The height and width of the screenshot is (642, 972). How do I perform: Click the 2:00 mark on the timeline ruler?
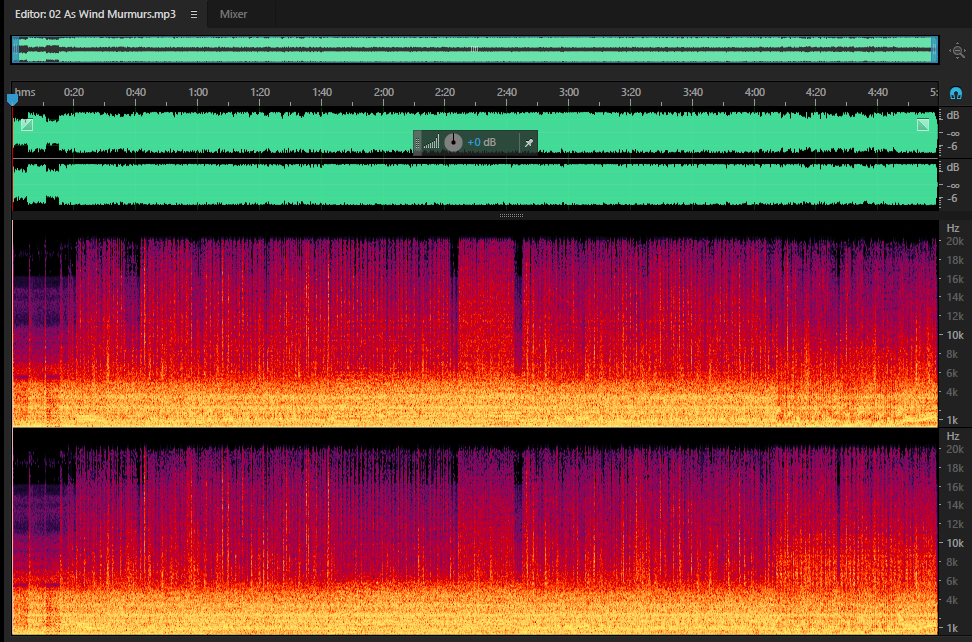coord(384,92)
